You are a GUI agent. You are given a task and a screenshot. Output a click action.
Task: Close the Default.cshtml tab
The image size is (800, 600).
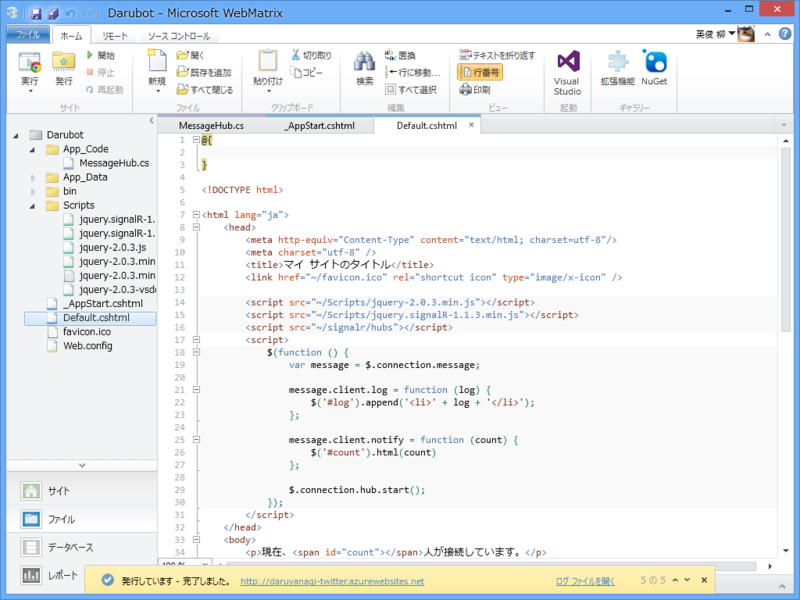[471, 124]
